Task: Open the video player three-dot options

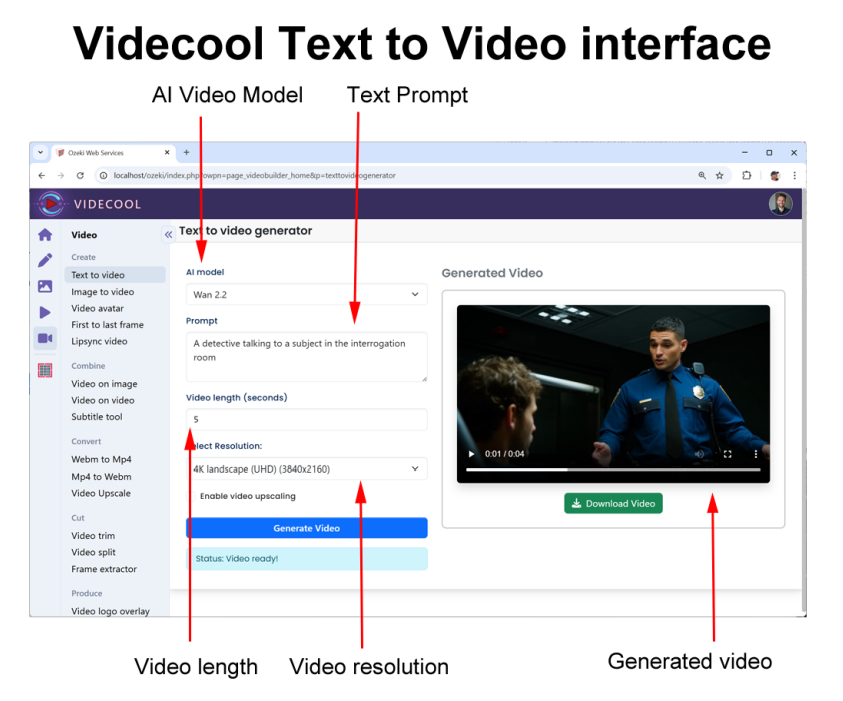Action: tap(755, 454)
